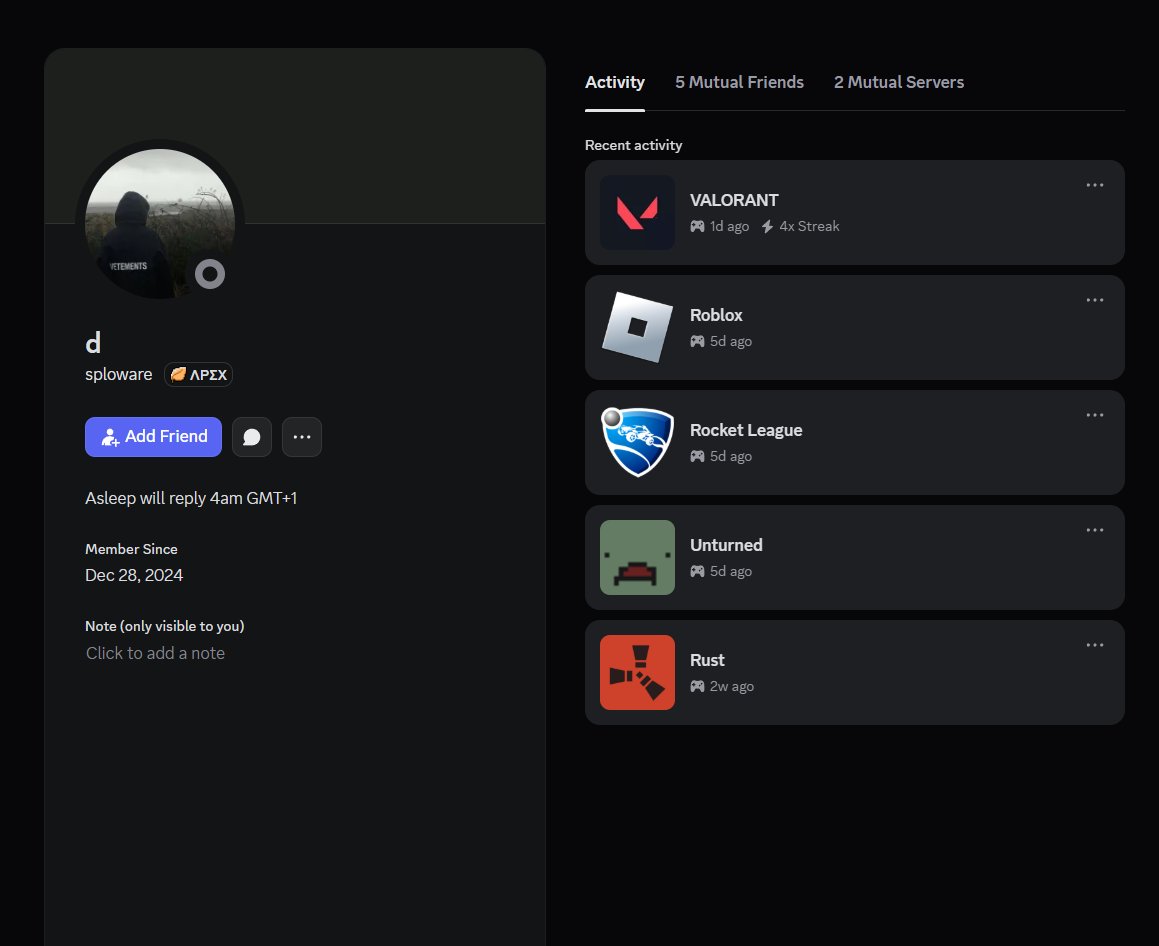Open the Rocket League activity options menu
The width and height of the screenshot is (1159, 946).
[1095, 415]
